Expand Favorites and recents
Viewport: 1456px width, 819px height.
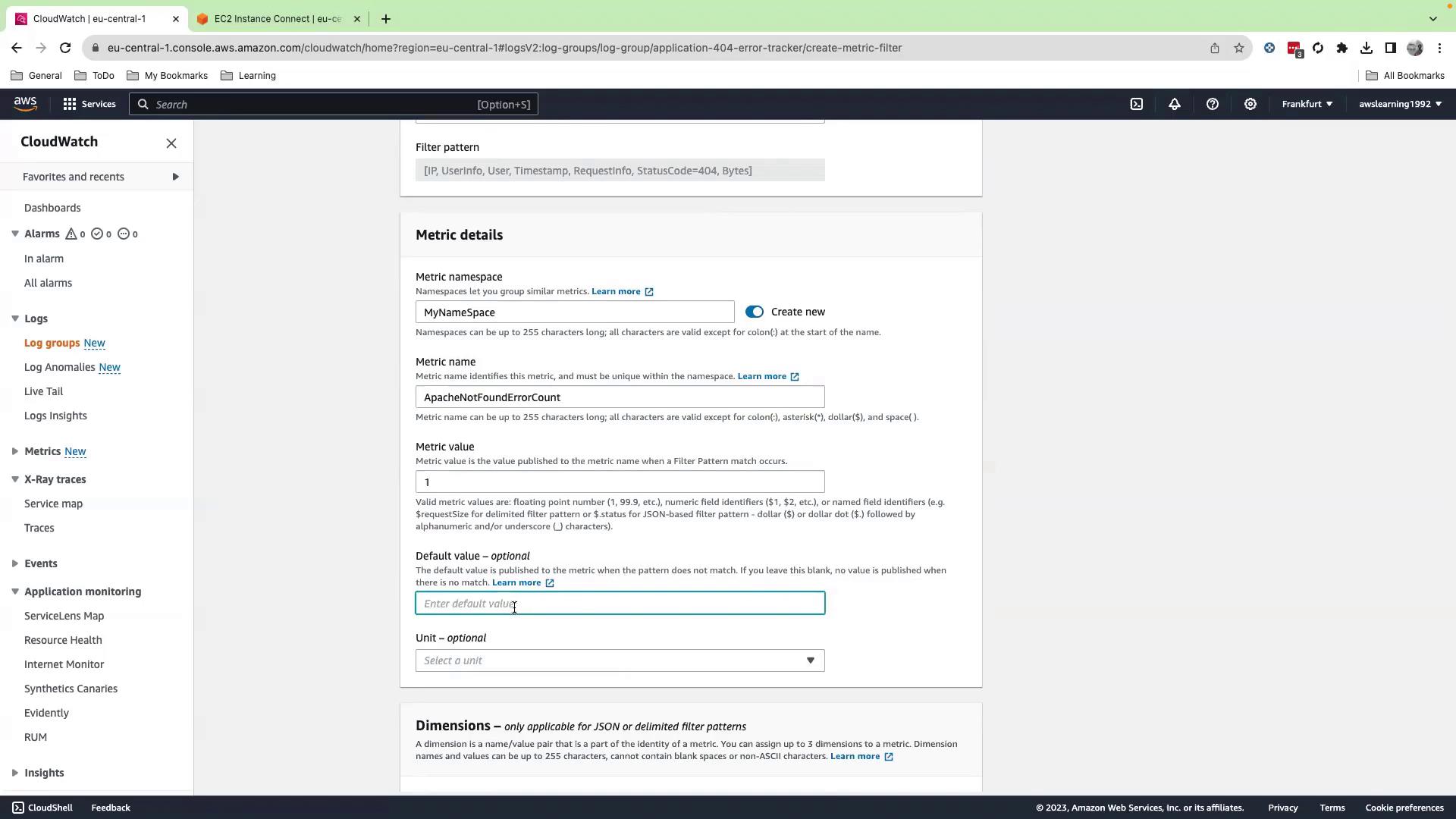[97, 177]
